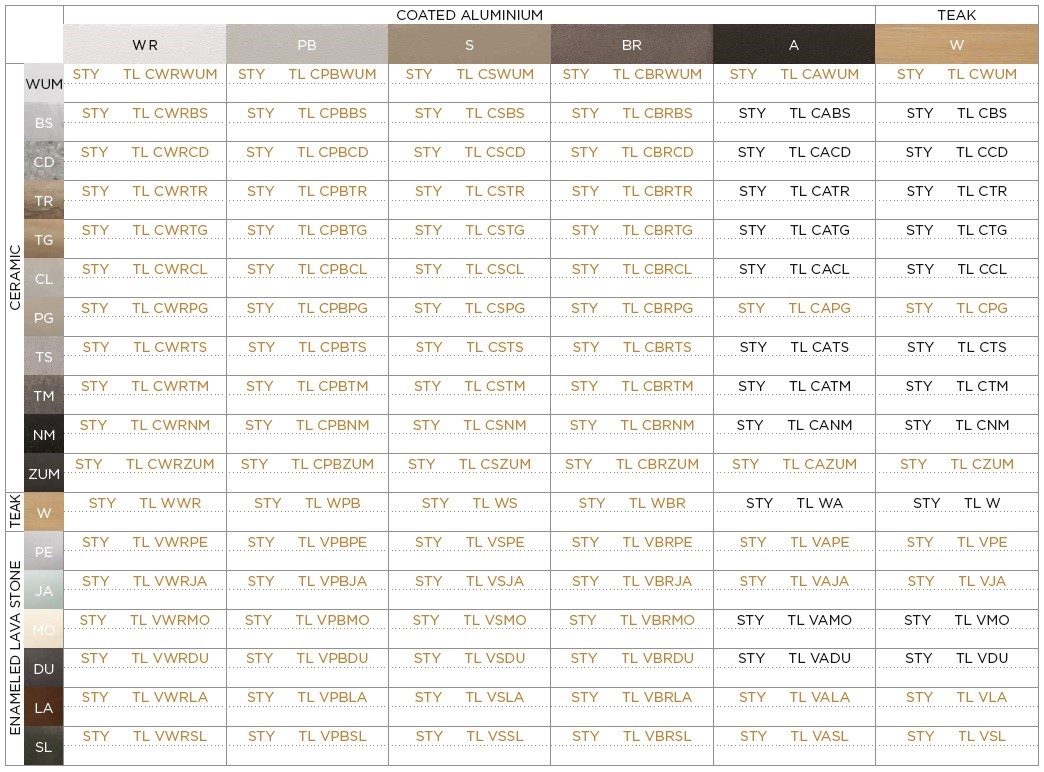
Task: Select the lava stone LA swatch
Action: 44,707
